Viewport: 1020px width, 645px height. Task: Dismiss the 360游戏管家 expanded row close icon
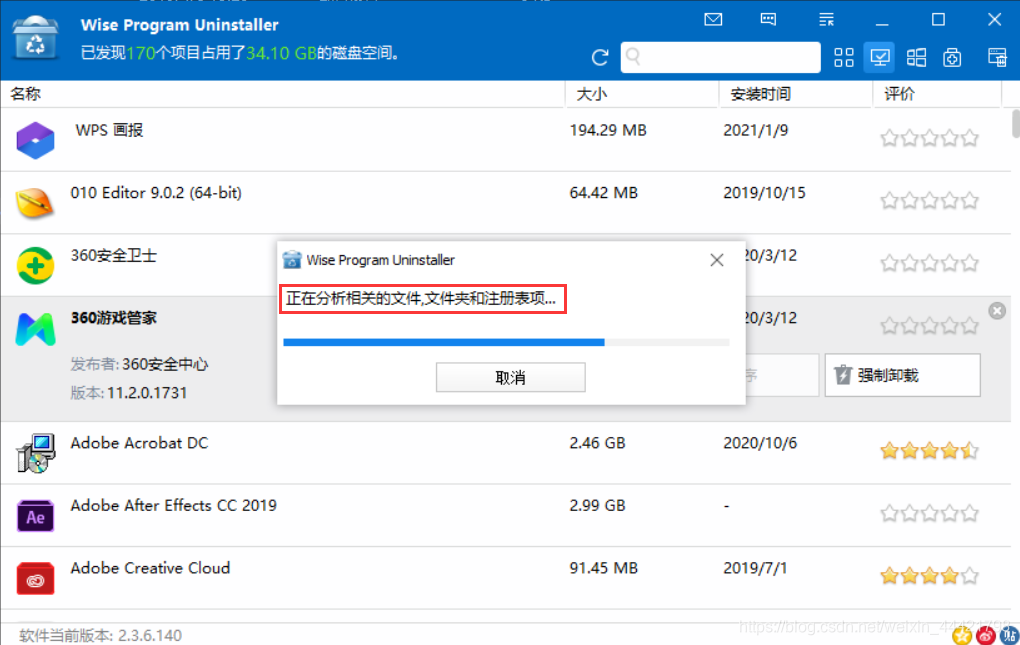(x=997, y=311)
